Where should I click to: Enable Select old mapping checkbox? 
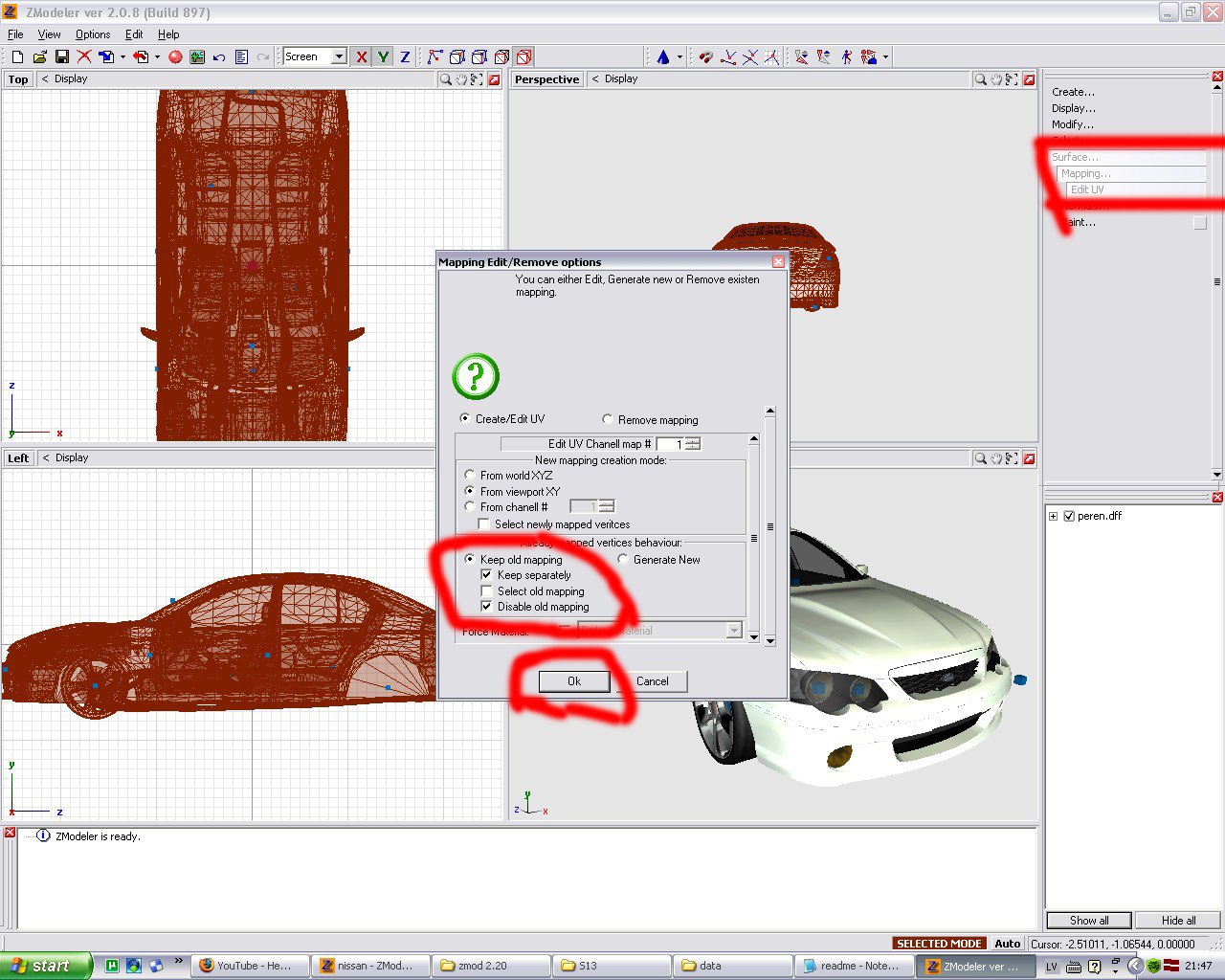pyautogui.click(x=486, y=591)
